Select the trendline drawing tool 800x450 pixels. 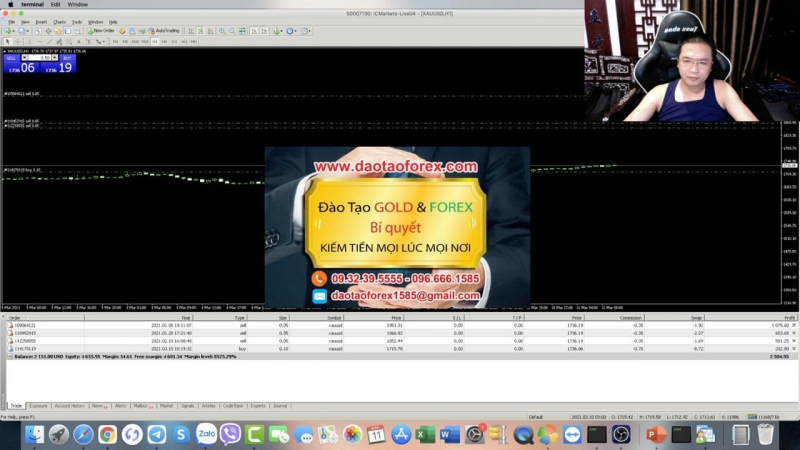pyautogui.click(x=49, y=41)
